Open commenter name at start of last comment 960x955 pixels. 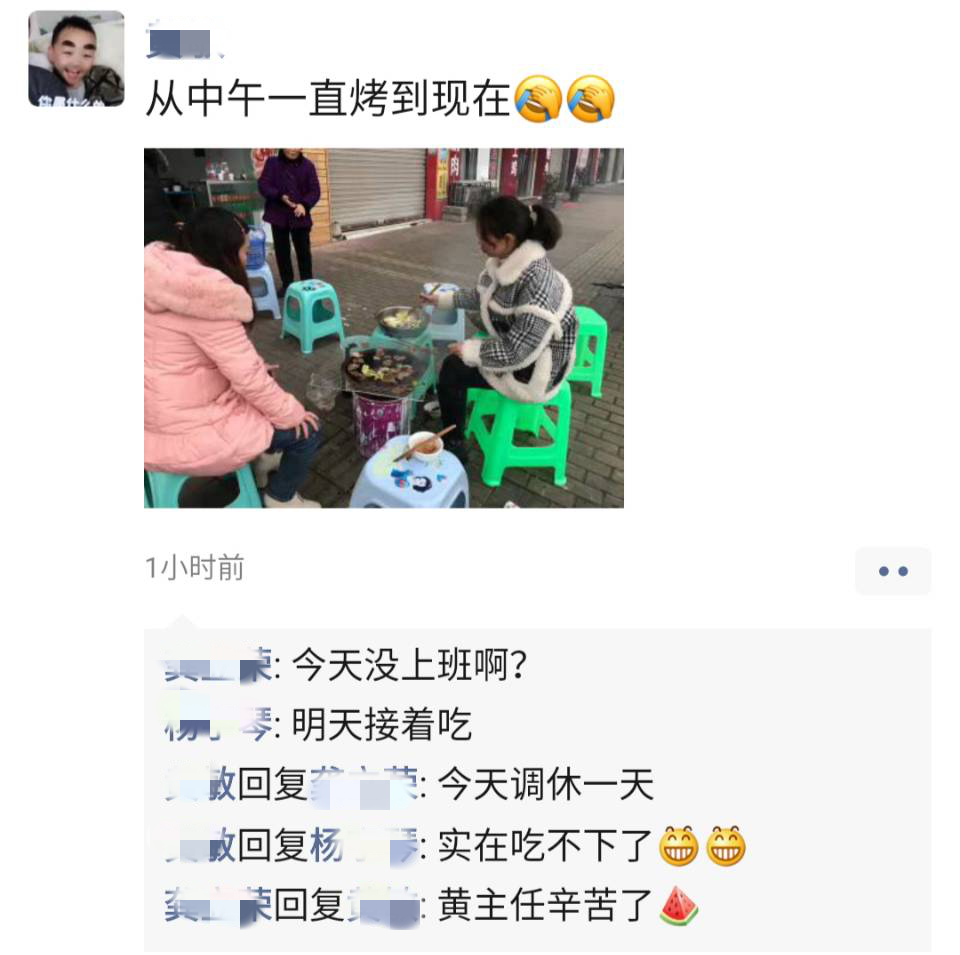(218, 906)
